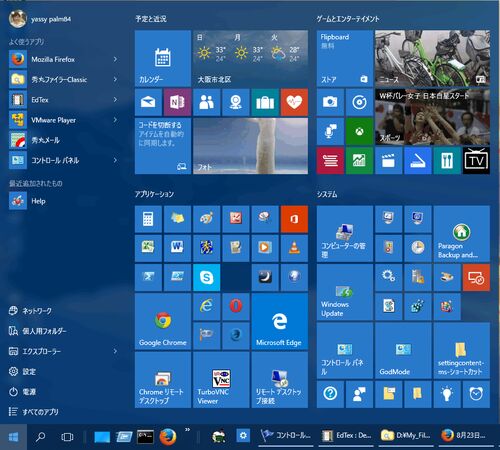
Task: Open Task View on the taskbar
Action: point(67,437)
